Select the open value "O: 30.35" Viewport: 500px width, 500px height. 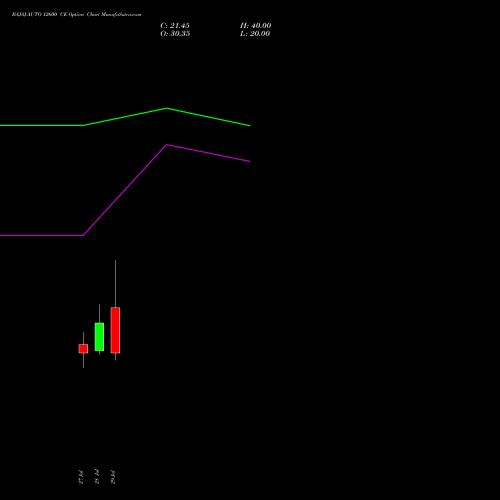(x=175, y=34)
